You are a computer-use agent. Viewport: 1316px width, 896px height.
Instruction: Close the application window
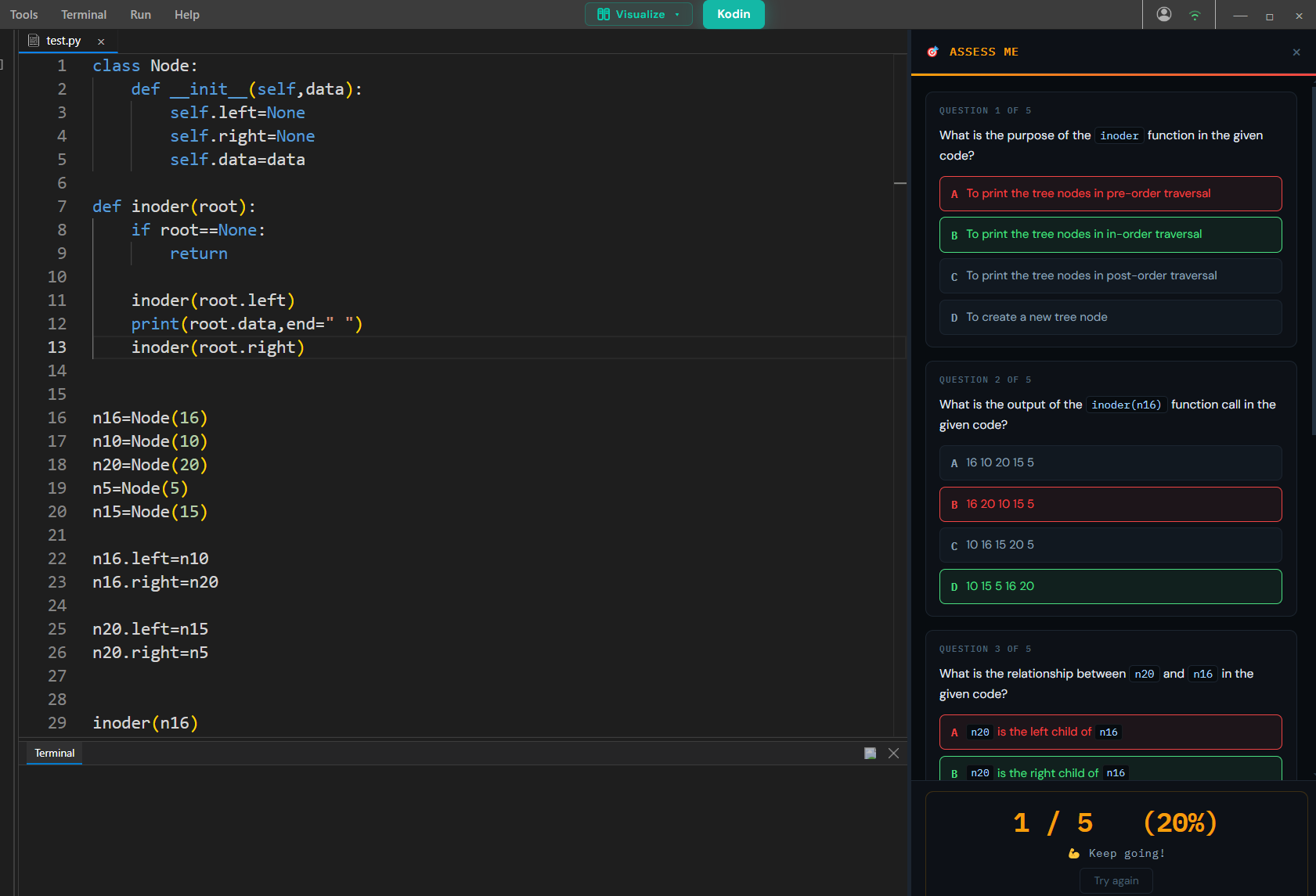[x=1299, y=16]
